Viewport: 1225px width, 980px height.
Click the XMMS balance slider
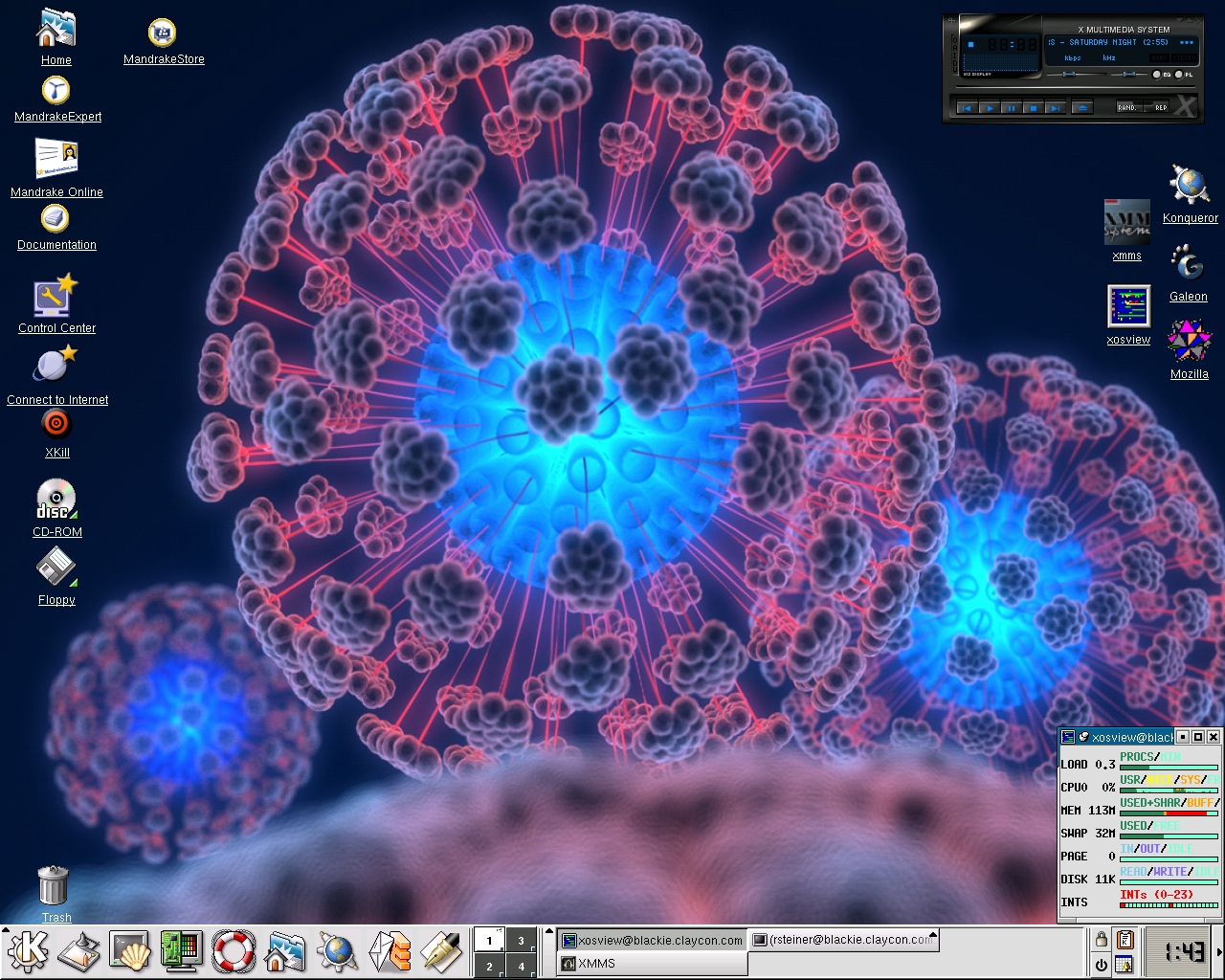click(1129, 75)
